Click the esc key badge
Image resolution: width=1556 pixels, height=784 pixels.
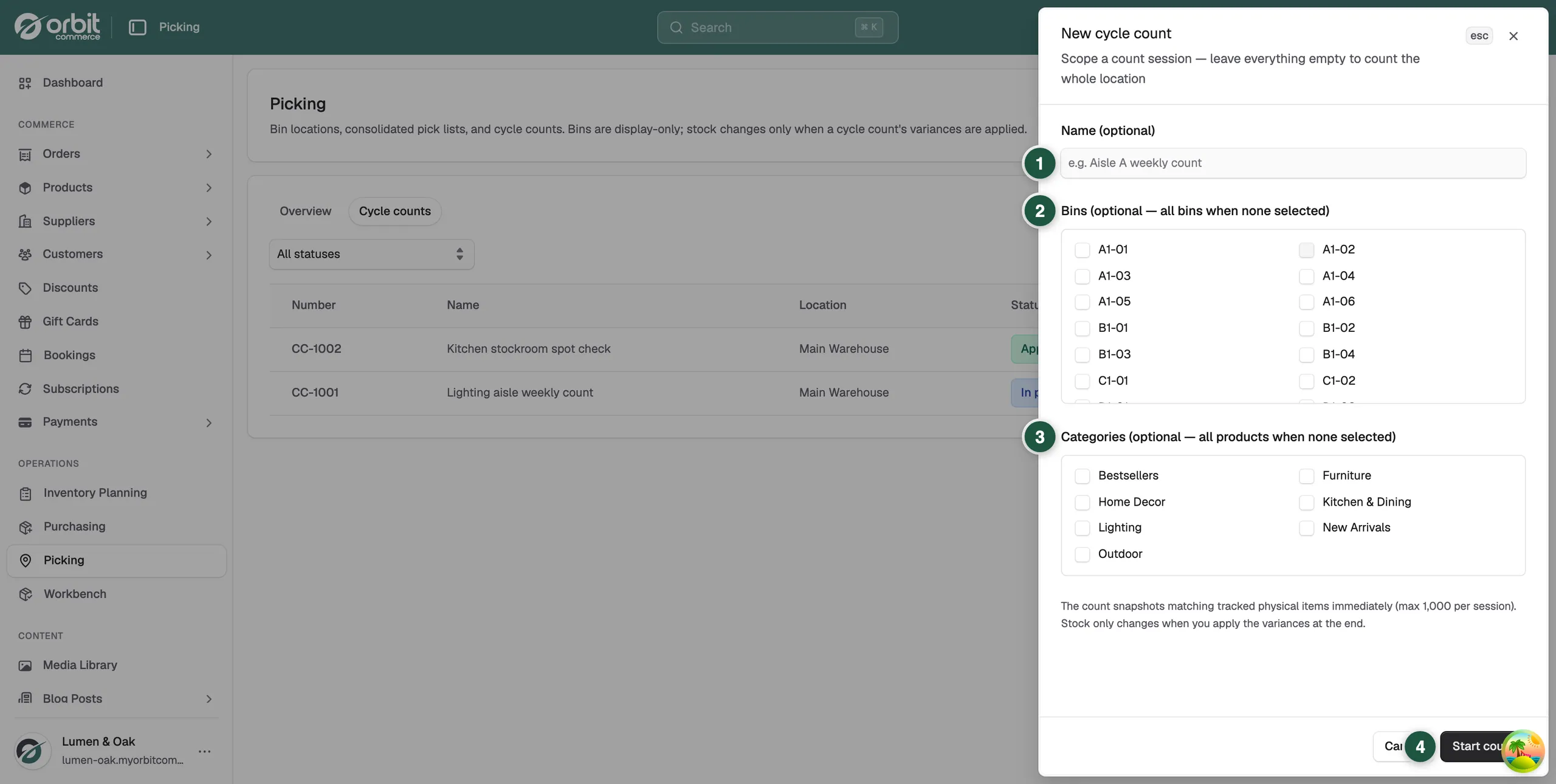click(x=1479, y=36)
